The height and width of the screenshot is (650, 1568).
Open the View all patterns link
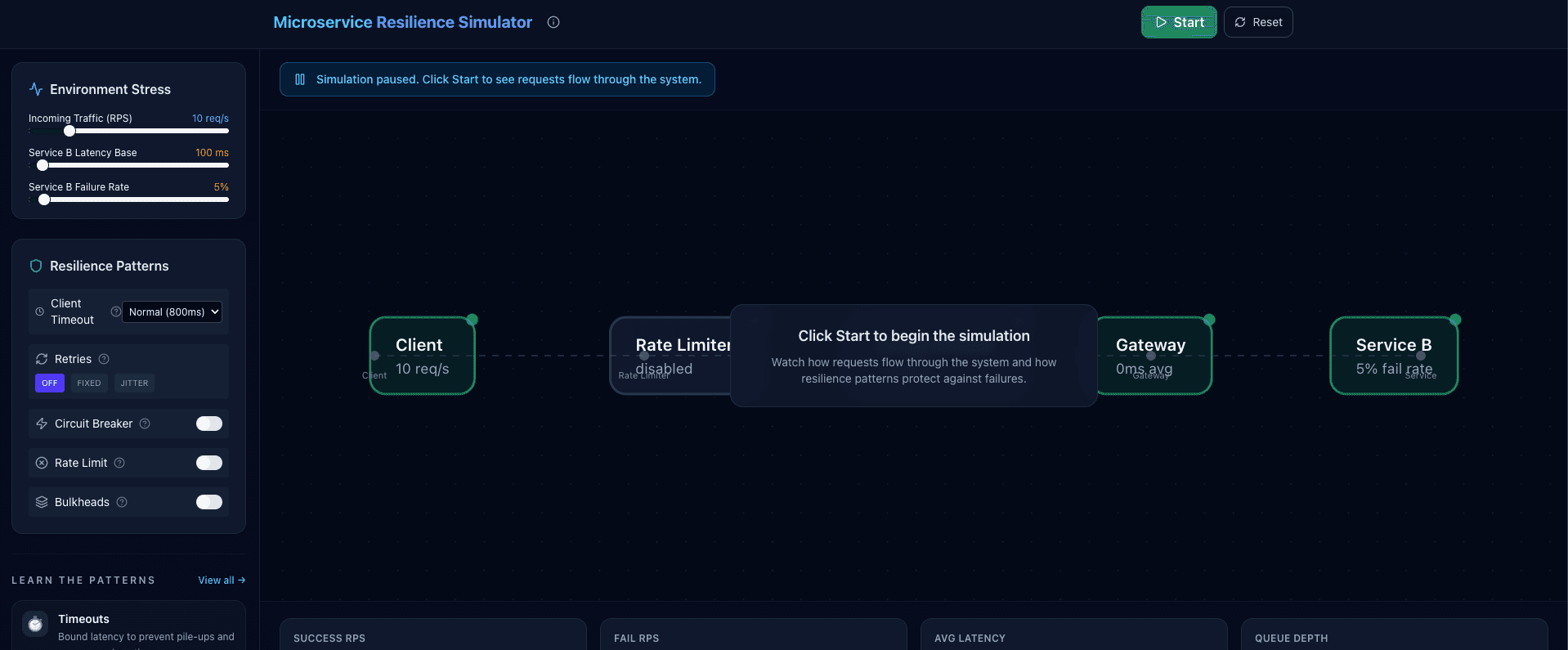pyautogui.click(x=222, y=581)
